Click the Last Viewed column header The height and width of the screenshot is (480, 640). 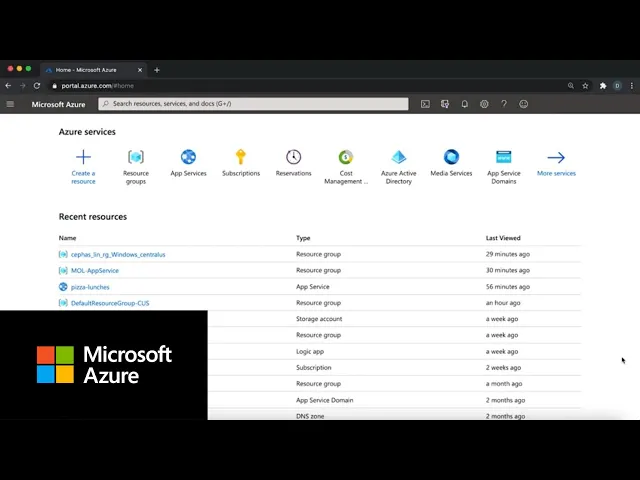(503, 238)
